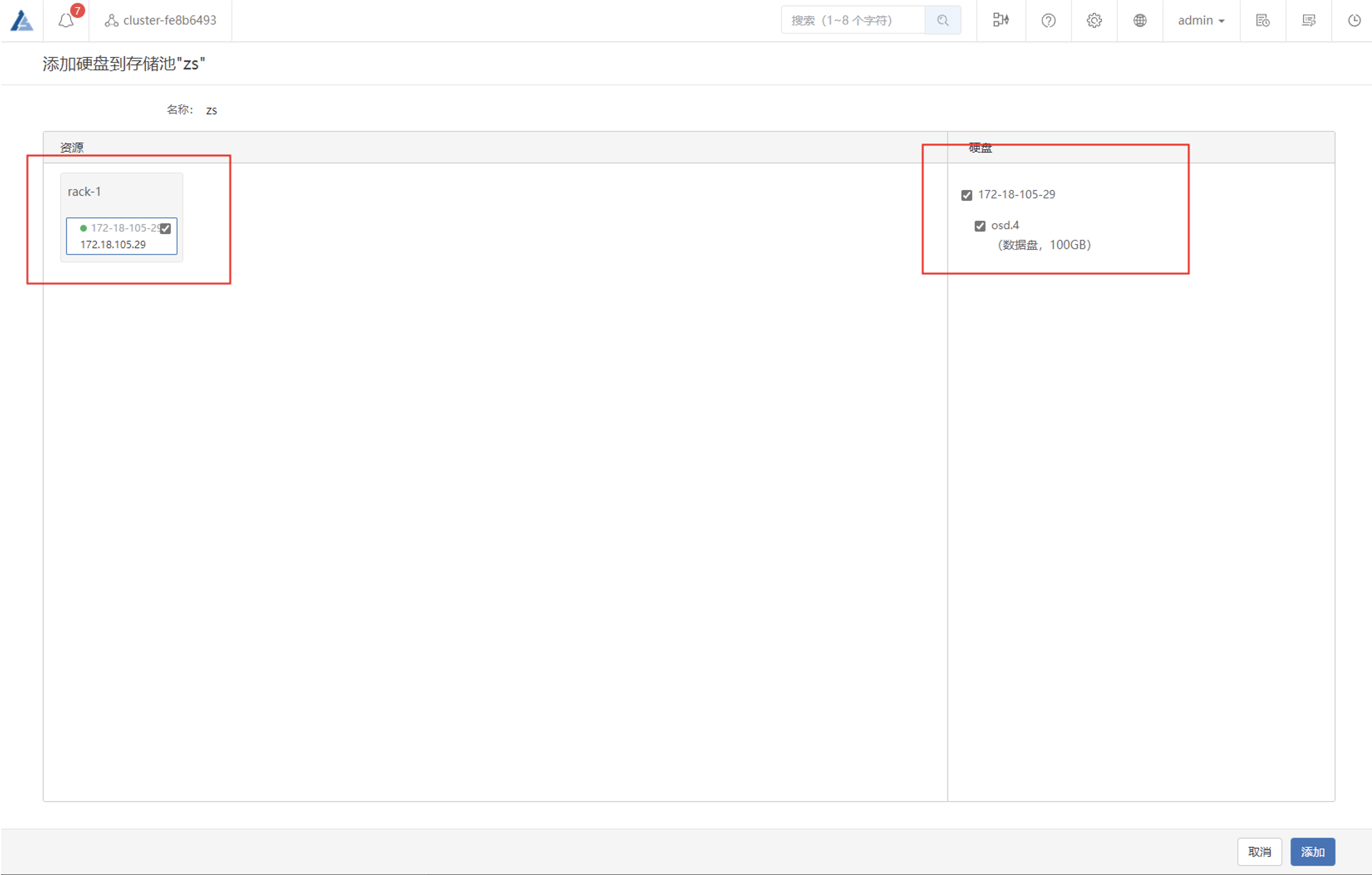Click the 添加 button
The width and height of the screenshot is (1372, 875).
pyautogui.click(x=1312, y=851)
